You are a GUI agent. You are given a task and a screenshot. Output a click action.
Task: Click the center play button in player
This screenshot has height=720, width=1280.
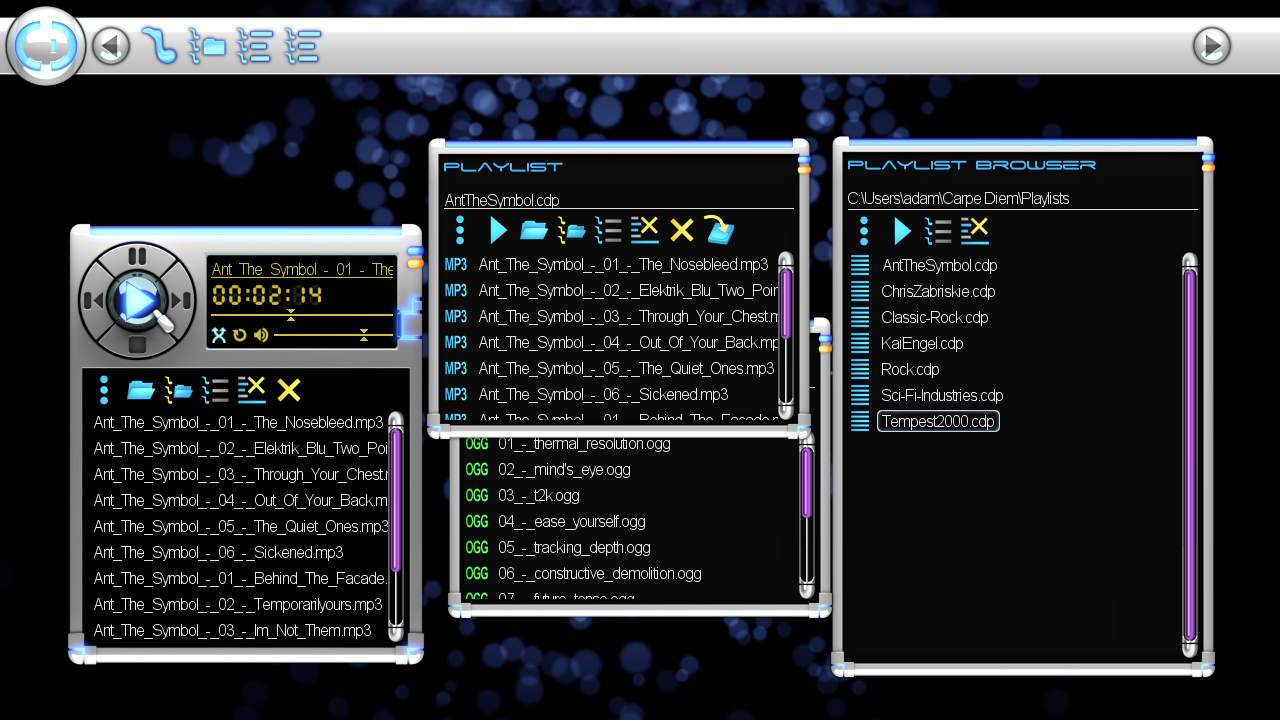[137, 300]
